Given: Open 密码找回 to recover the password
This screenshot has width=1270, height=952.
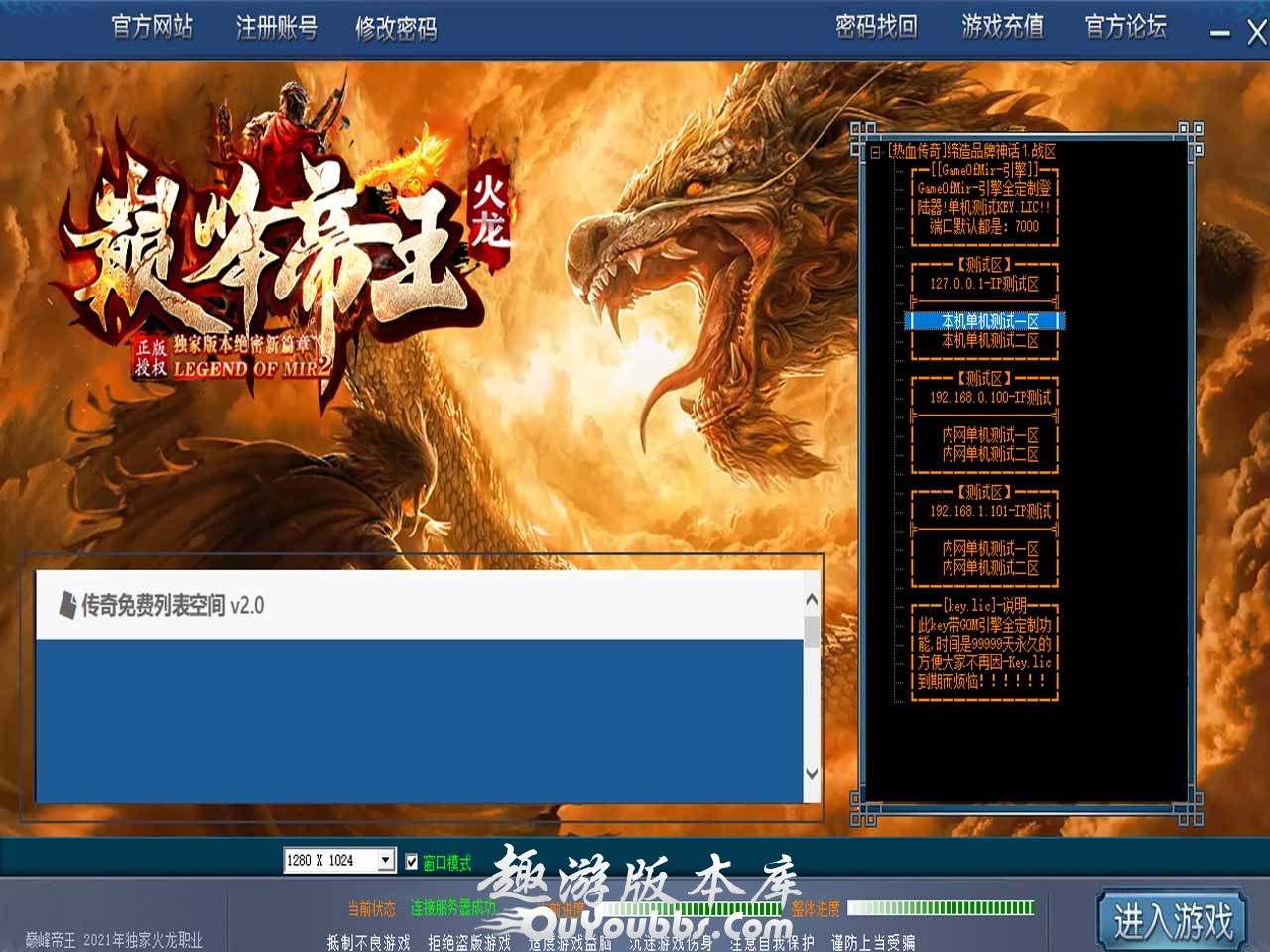Looking at the screenshot, I should point(876,26).
